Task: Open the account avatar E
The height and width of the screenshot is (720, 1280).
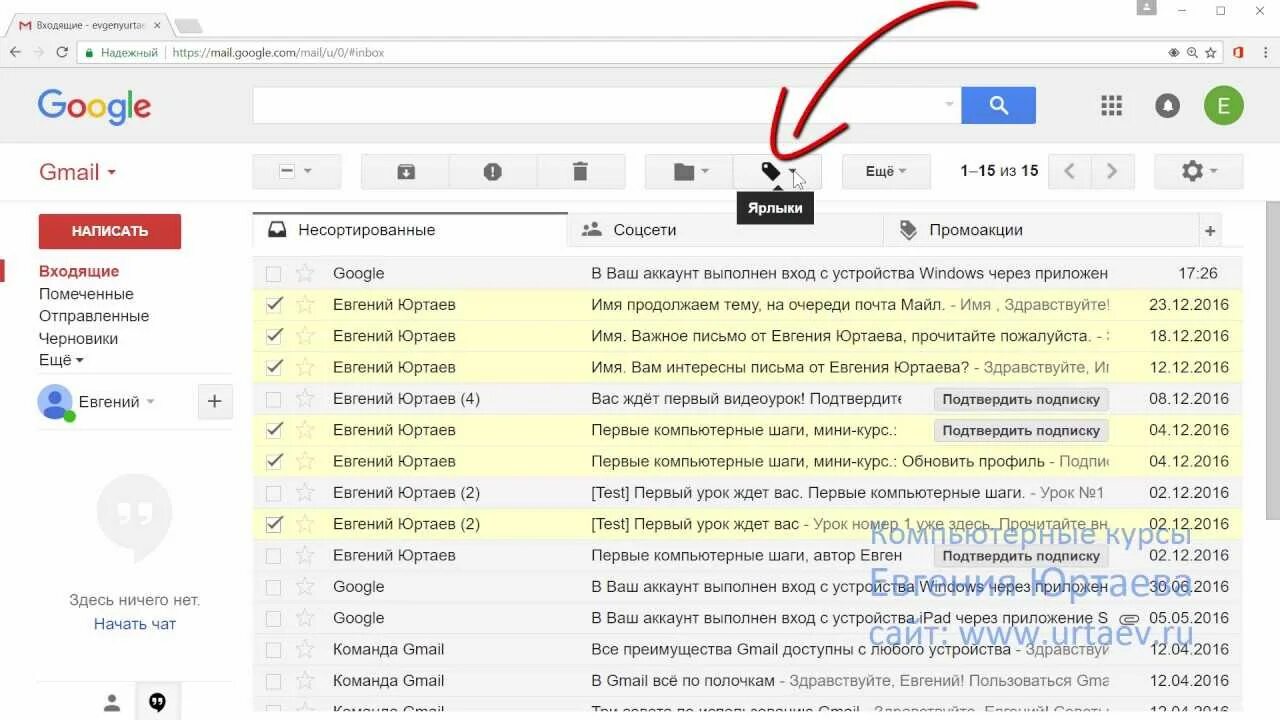Action: pos(1224,105)
